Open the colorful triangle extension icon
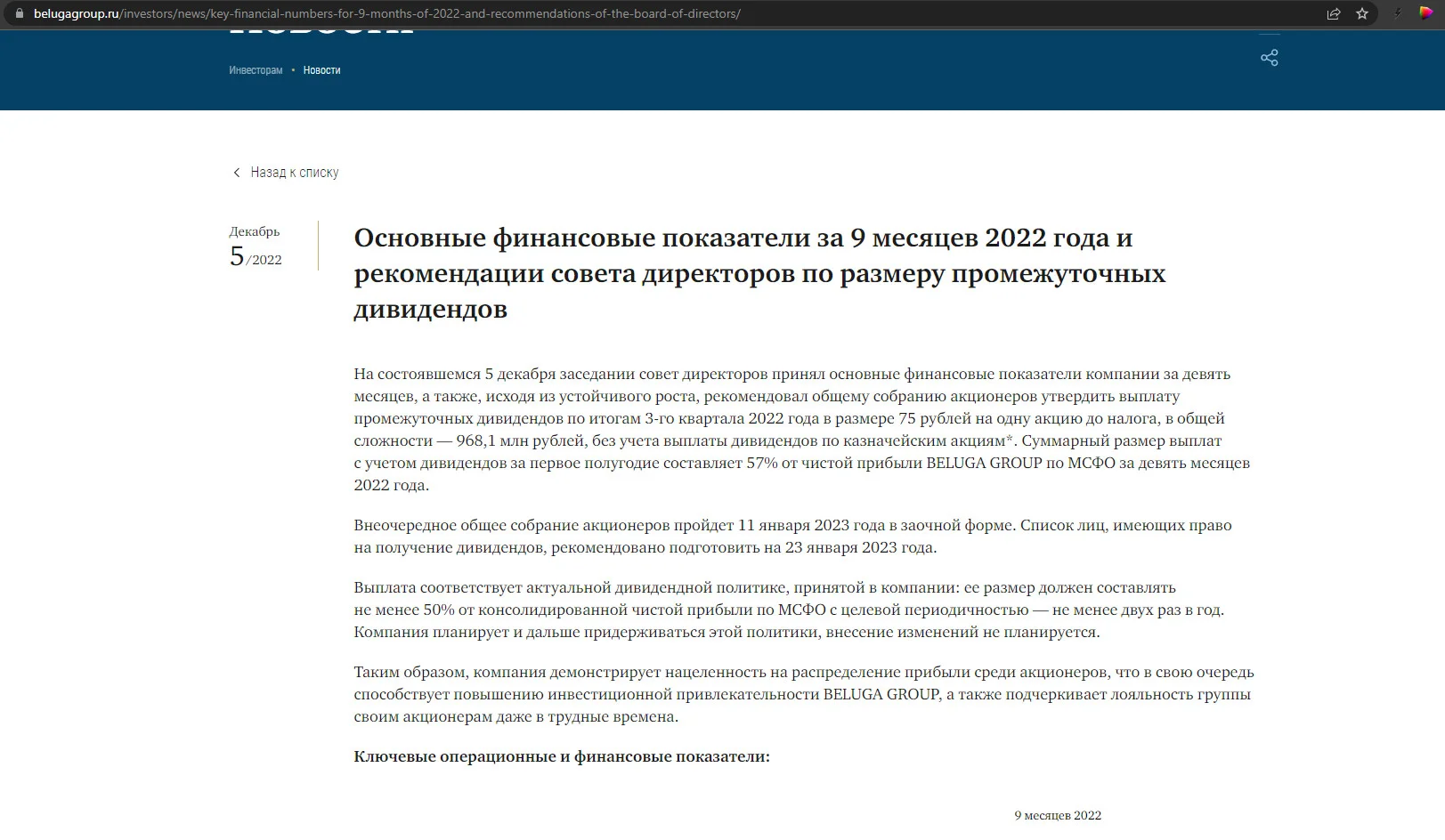 (x=1425, y=12)
